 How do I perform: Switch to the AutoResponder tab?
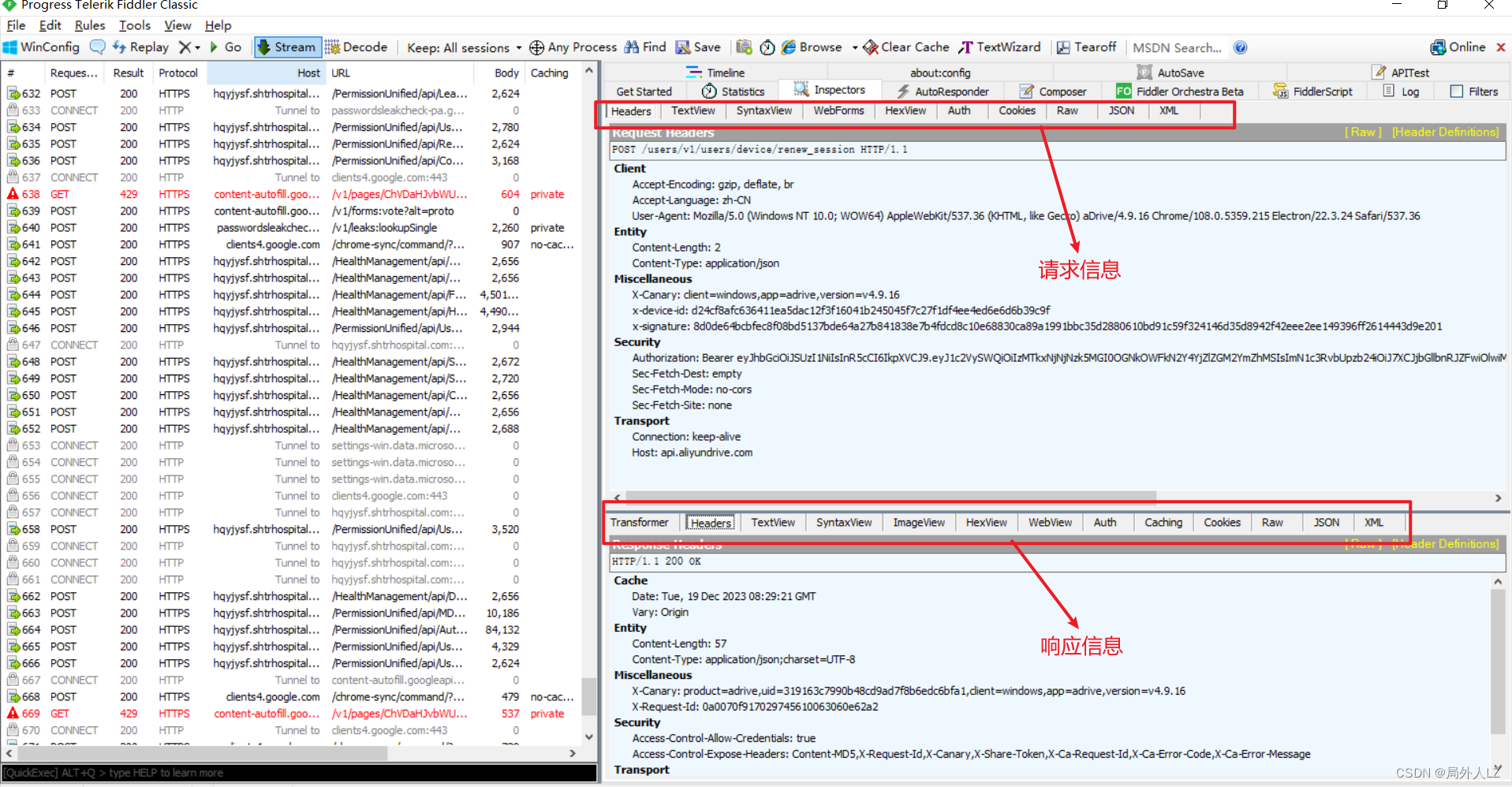[942, 91]
